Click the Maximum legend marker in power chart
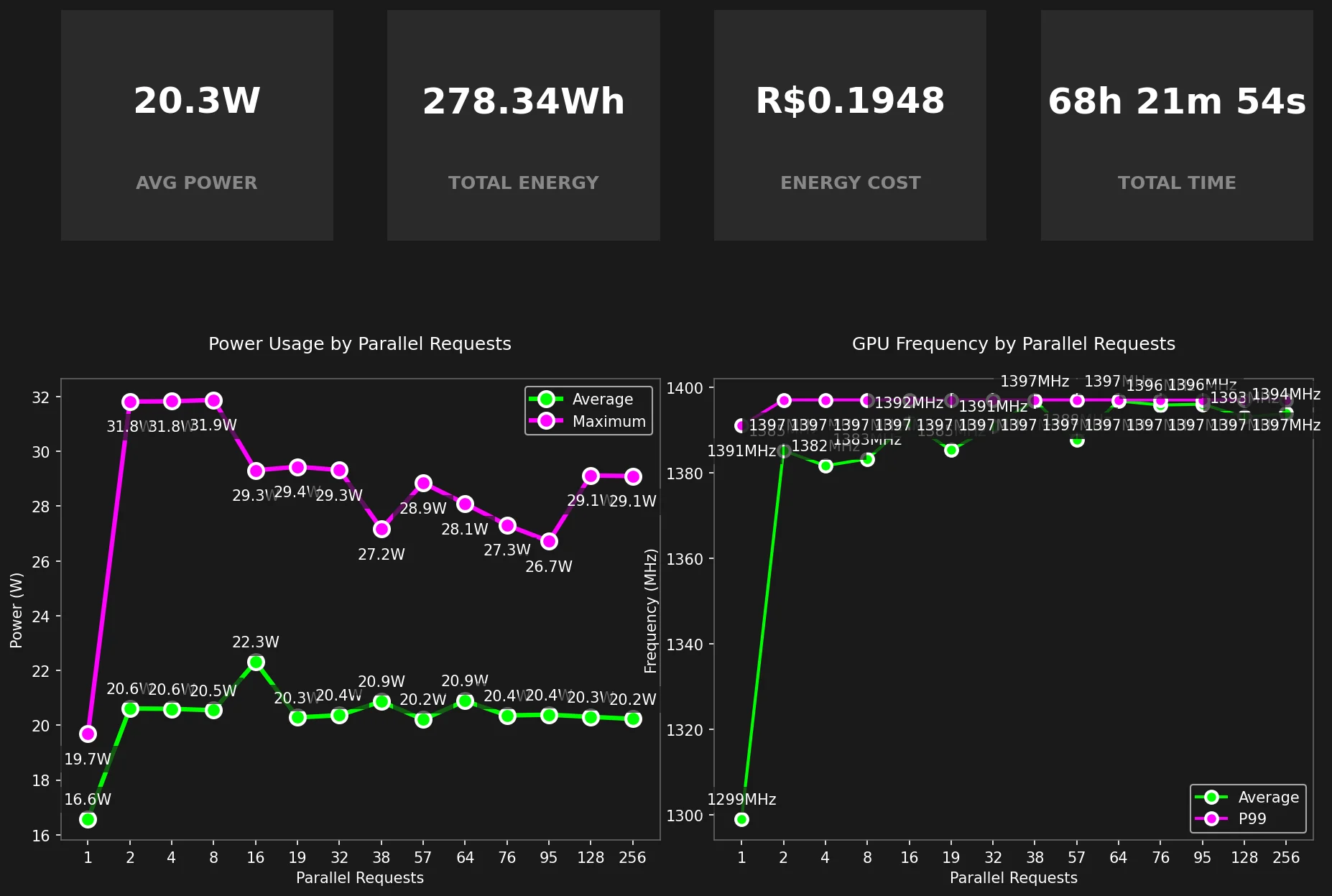 point(546,421)
